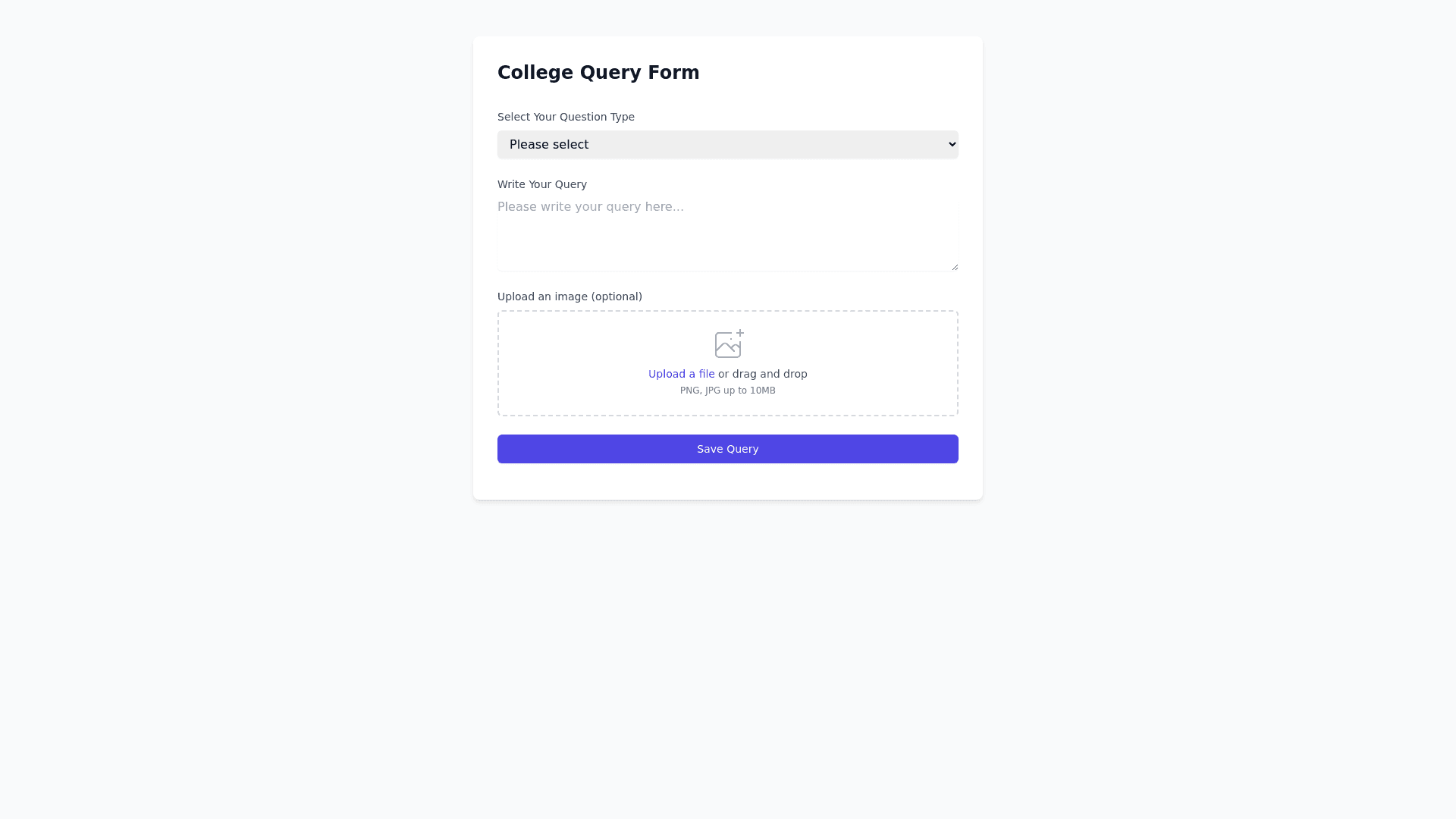The width and height of the screenshot is (1456, 819).
Task: Click the dropdown chevron arrow
Action: [x=952, y=145]
